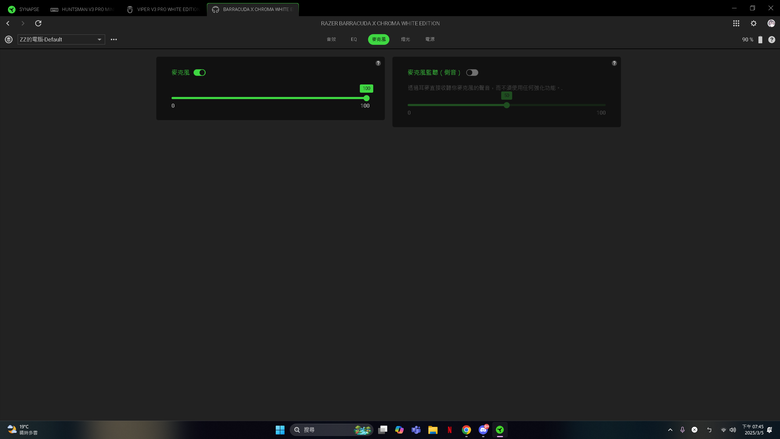Select the highlighted green microphone tab

point(379,39)
